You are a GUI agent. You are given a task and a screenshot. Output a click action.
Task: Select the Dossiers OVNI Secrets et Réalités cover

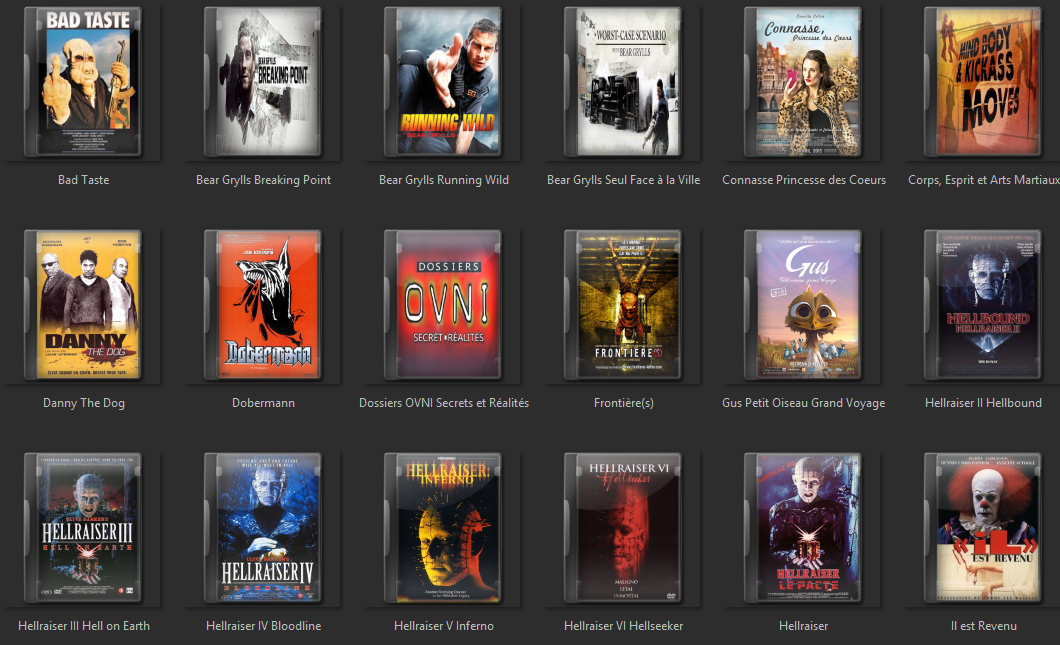(443, 305)
